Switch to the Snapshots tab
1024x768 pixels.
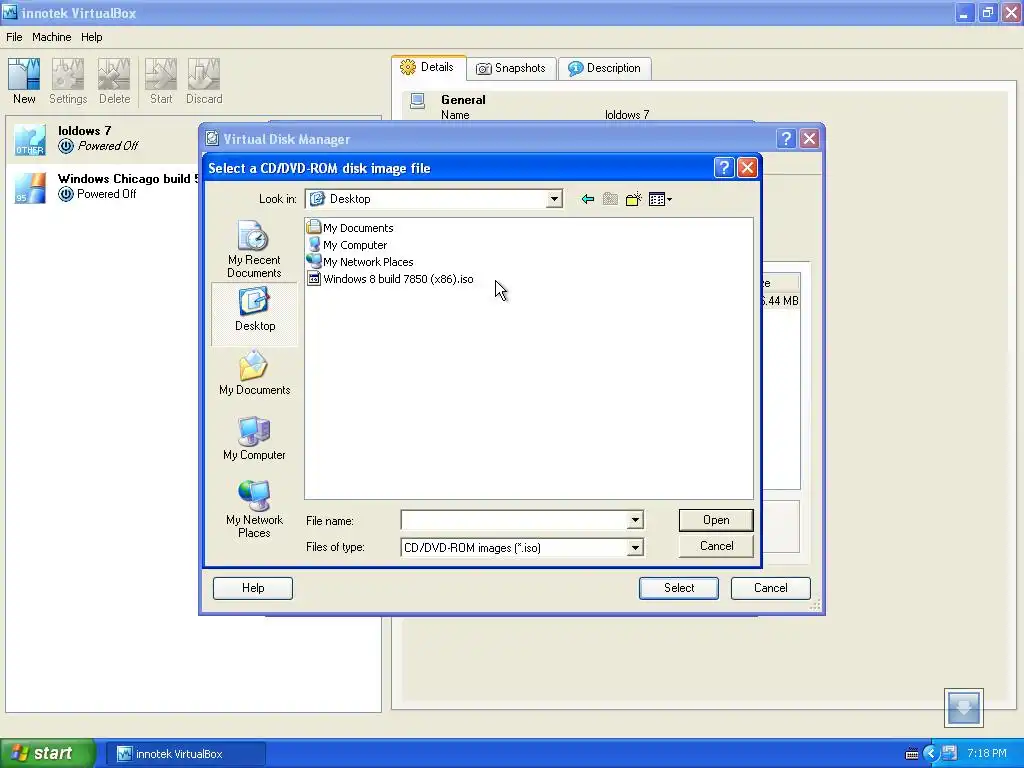click(x=511, y=68)
